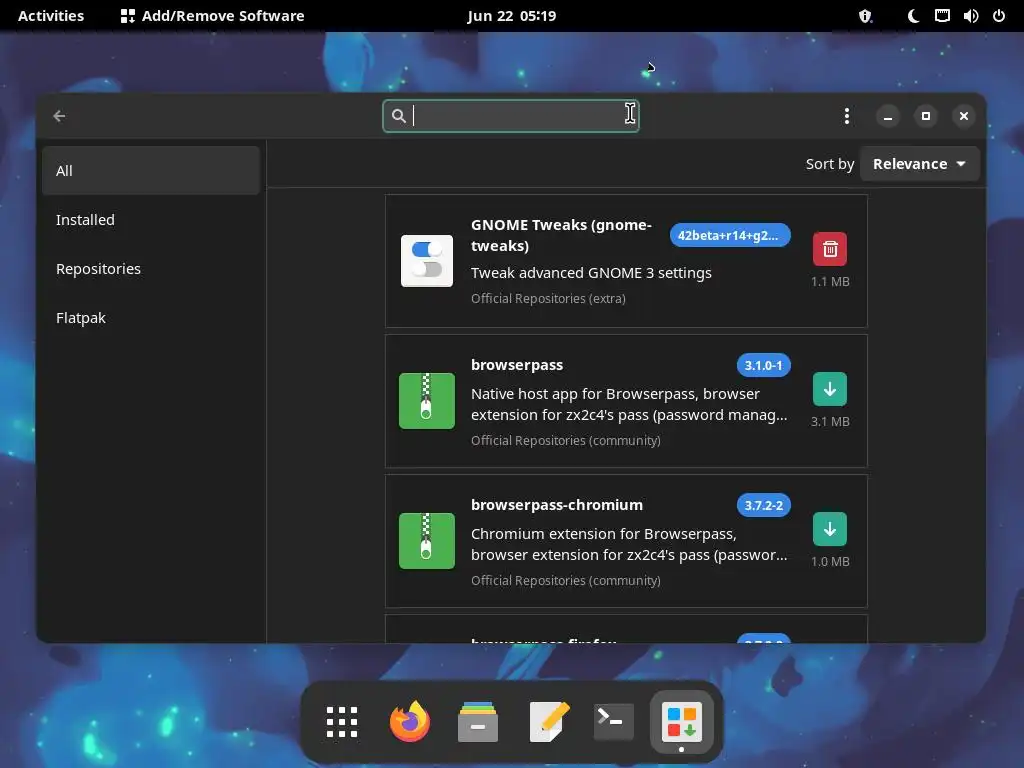Click browserpass-chromium version badge 3.7.2-2
Screen dimensions: 1024x768
763,505
